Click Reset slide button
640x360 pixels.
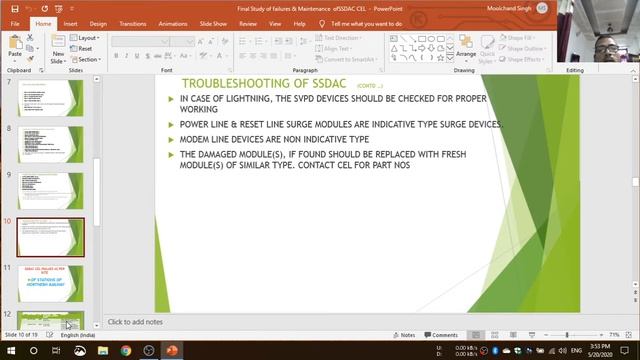[x=81, y=49]
